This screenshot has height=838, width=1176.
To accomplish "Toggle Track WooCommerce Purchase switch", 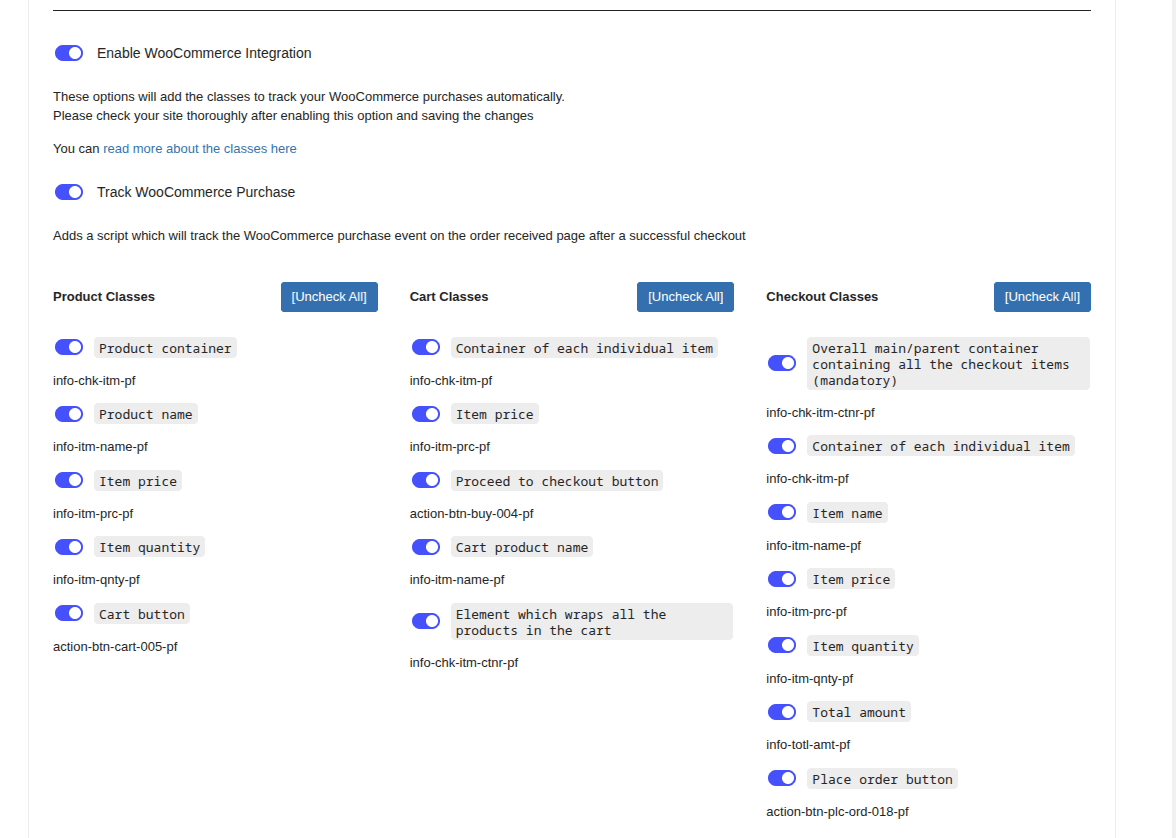I will (69, 192).
